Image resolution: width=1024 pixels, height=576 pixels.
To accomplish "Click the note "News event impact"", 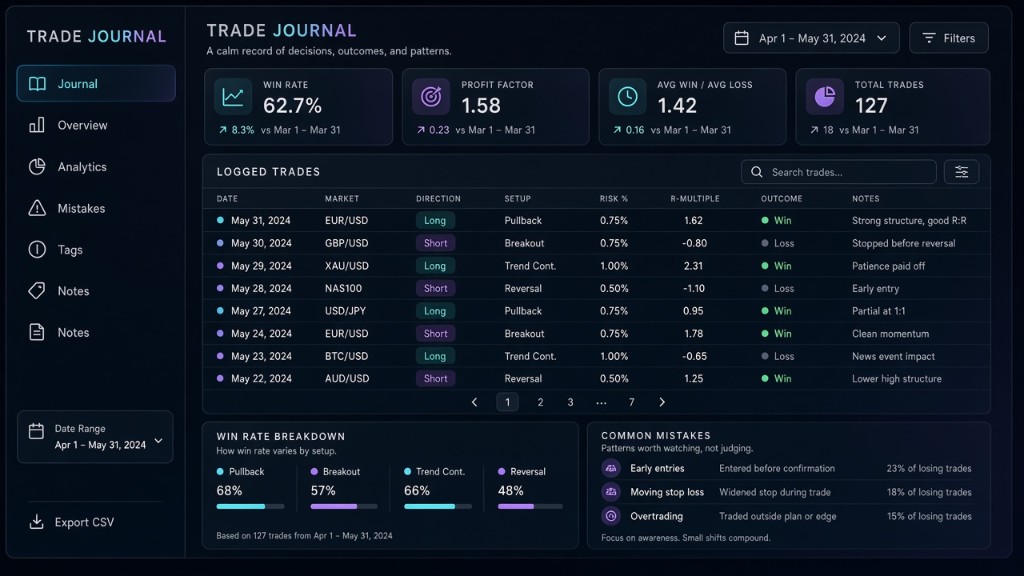I will coord(893,356).
